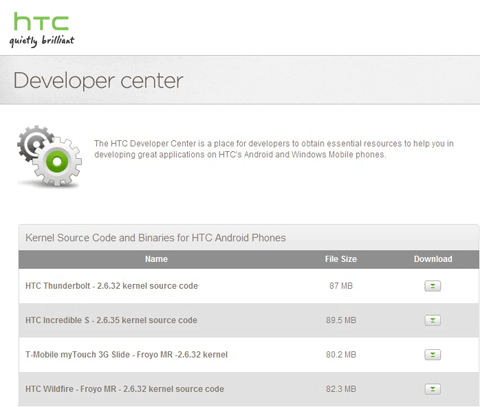The image size is (480, 407).
Task: Click the Kernel Source Code and Binaries title
Action: (156, 238)
